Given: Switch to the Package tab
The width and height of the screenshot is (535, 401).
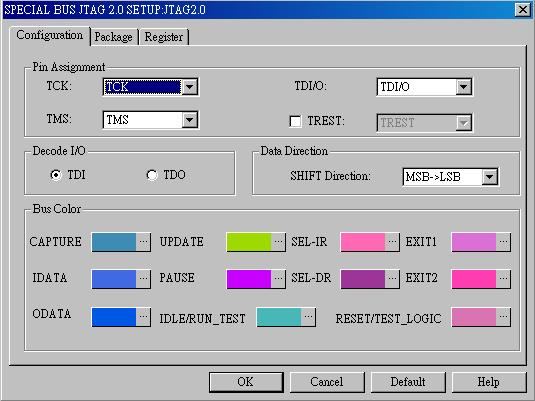Looking at the screenshot, I should (x=114, y=37).
